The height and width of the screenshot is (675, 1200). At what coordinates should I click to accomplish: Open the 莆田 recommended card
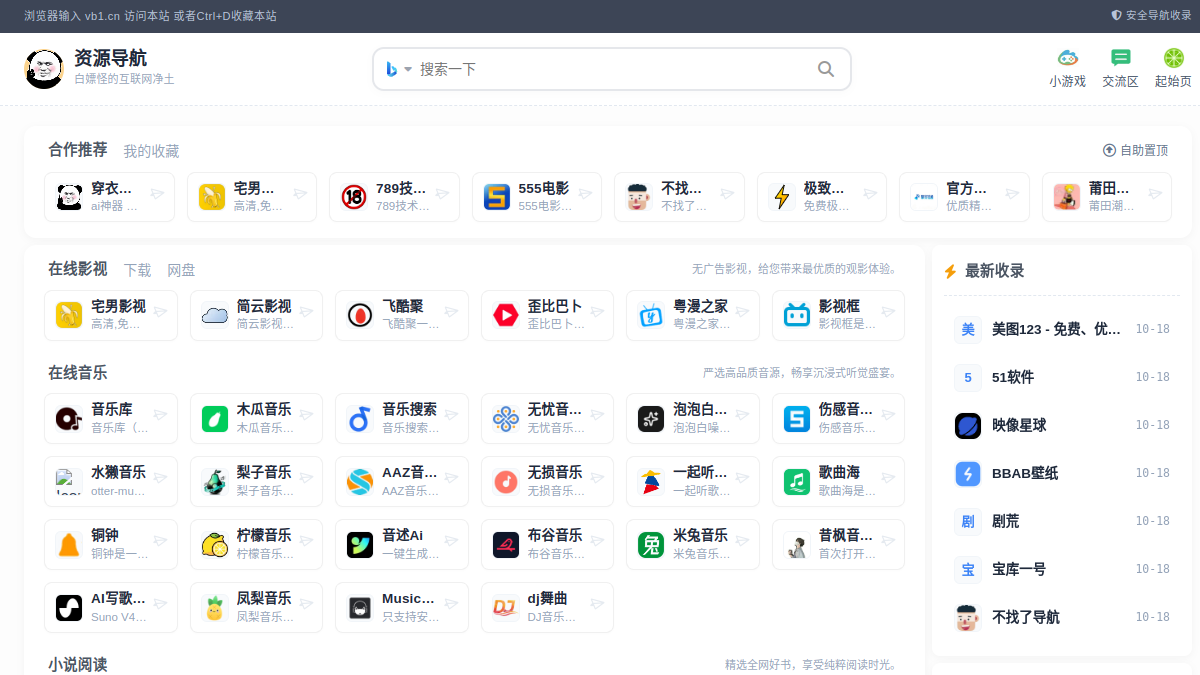pyautogui.click(x=1107, y=197)
